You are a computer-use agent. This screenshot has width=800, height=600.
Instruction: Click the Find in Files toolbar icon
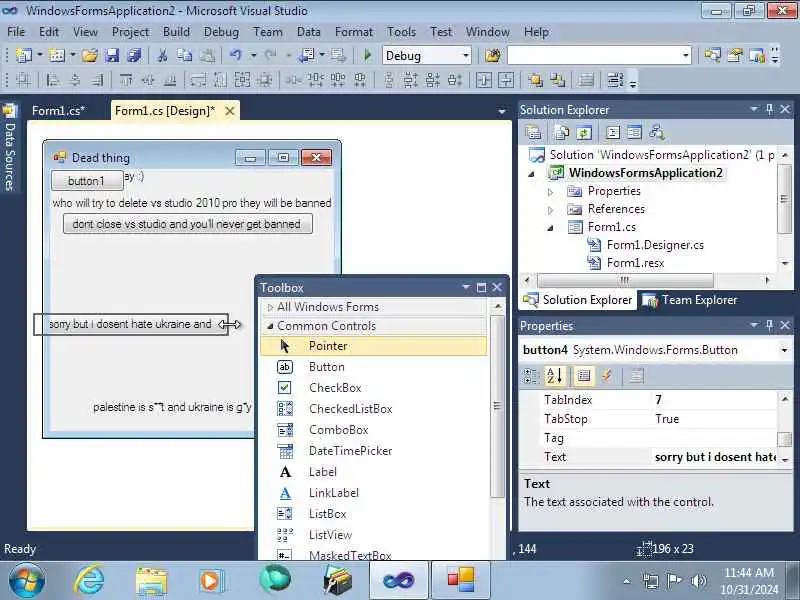click(493, 55)
